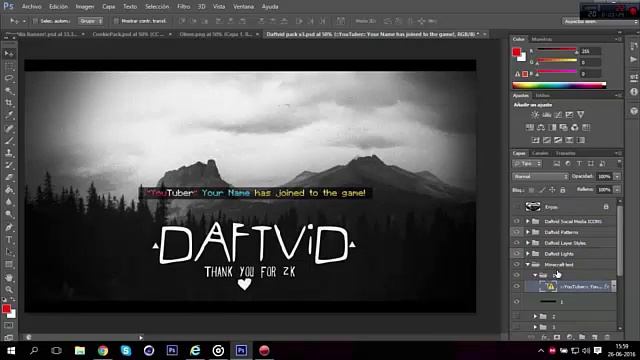Select the Move tool in the toolbox

pyautogui.click(x=9, y=53)
